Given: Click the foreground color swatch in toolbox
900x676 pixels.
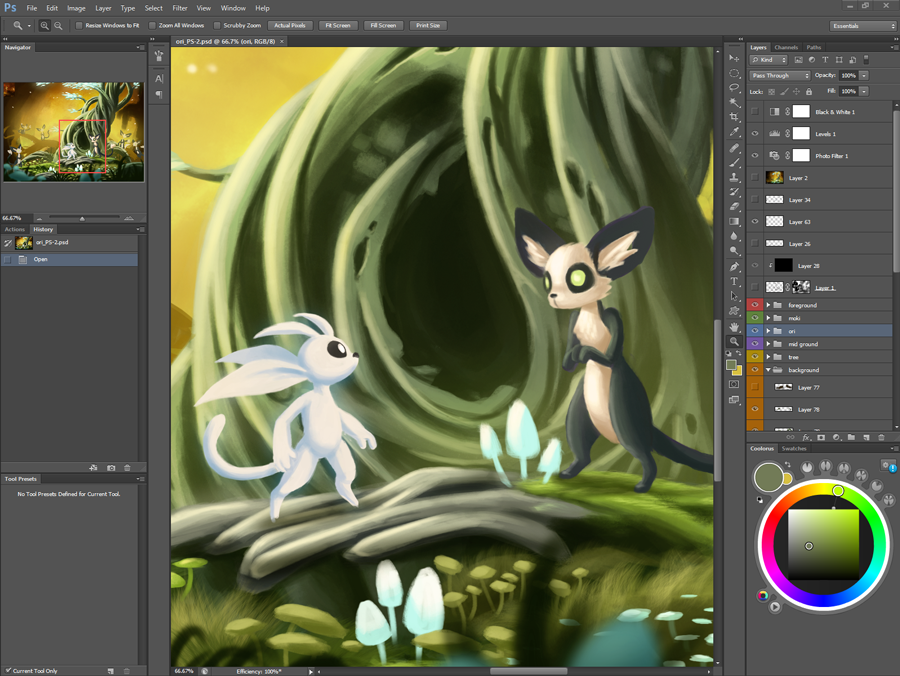Looking at the screenshot, I should (731, 365).
